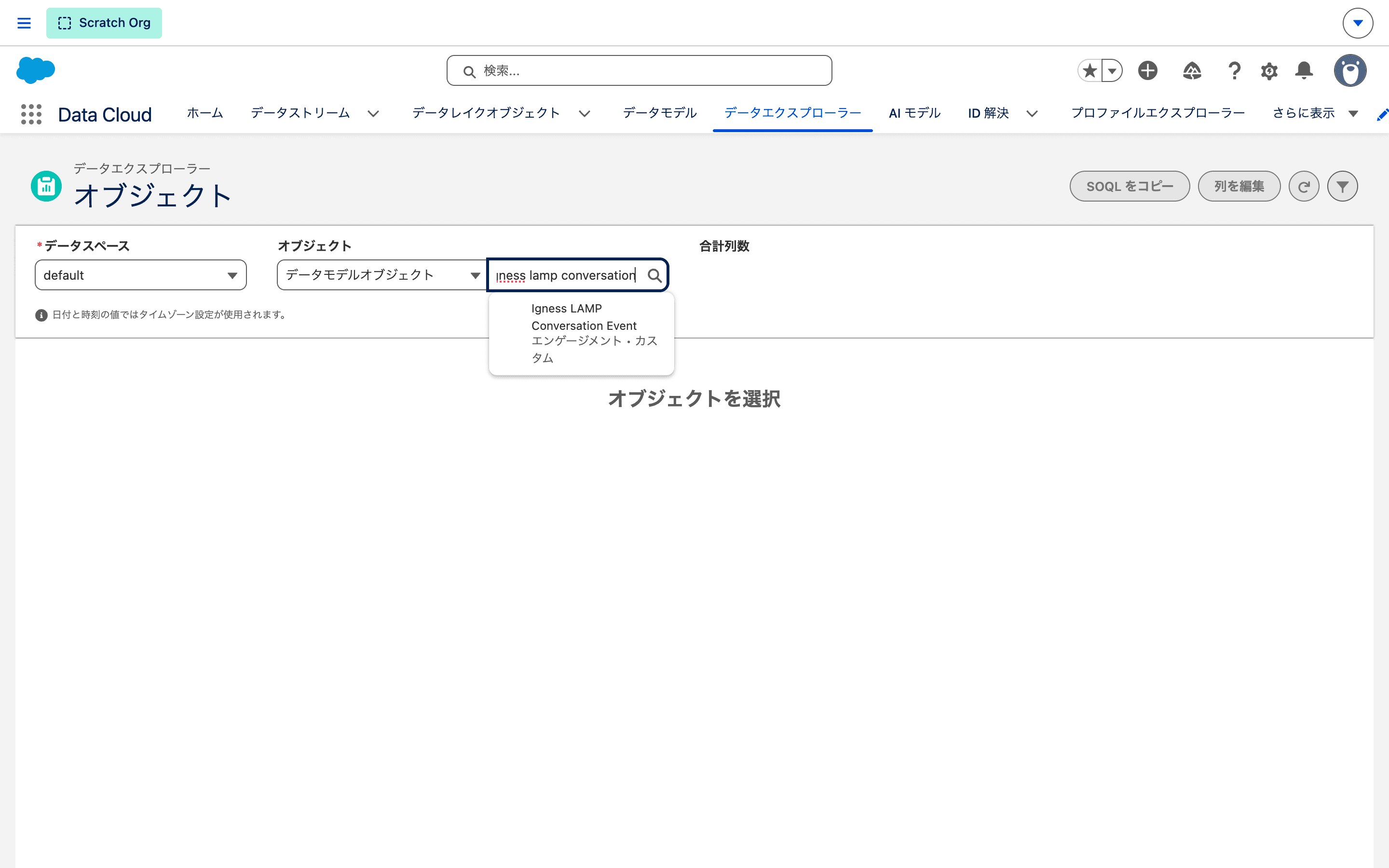This screenshot has height=868, width=1389.
Task: Switch to the データモデル tab
Action: coord(659,113)
